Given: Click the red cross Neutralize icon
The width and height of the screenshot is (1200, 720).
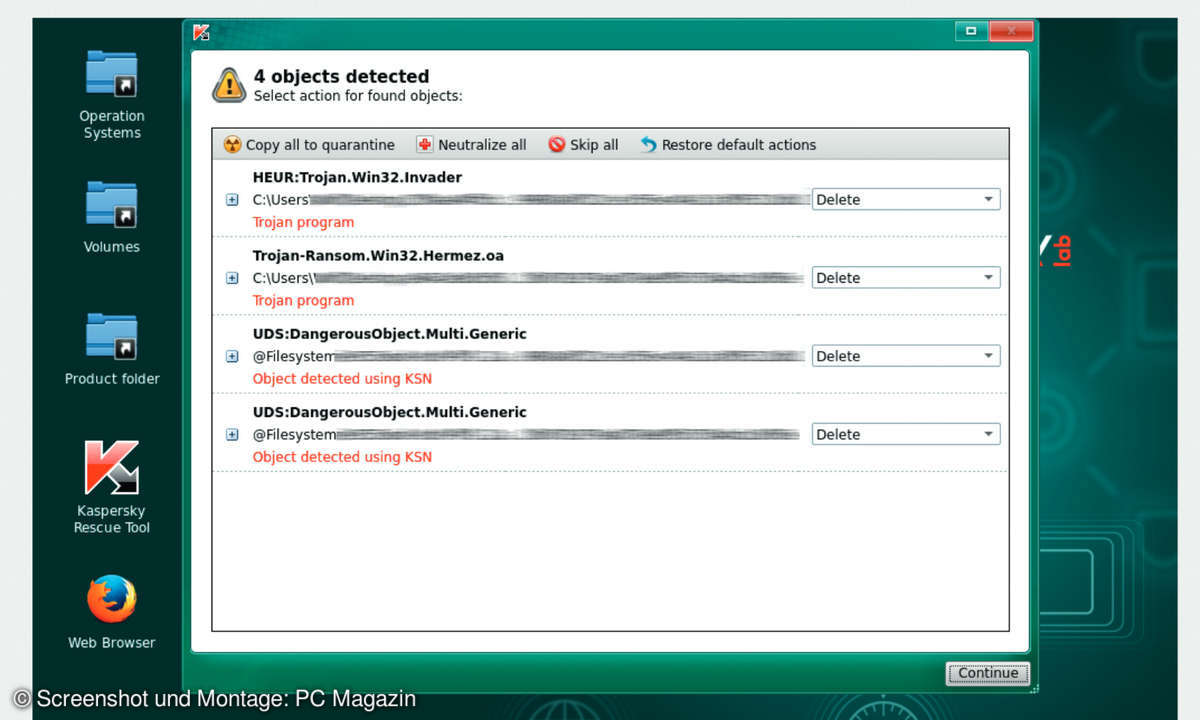Looking at the screenshot, I should pyautogui.click(x=425, y=145).
